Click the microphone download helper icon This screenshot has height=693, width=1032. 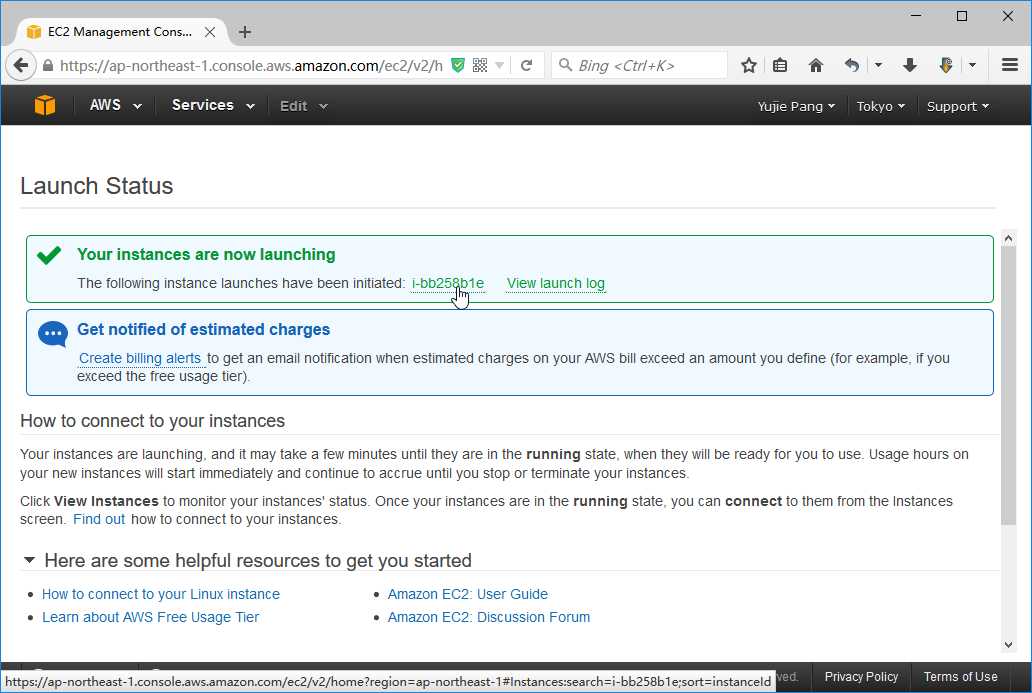click(946, 65)
